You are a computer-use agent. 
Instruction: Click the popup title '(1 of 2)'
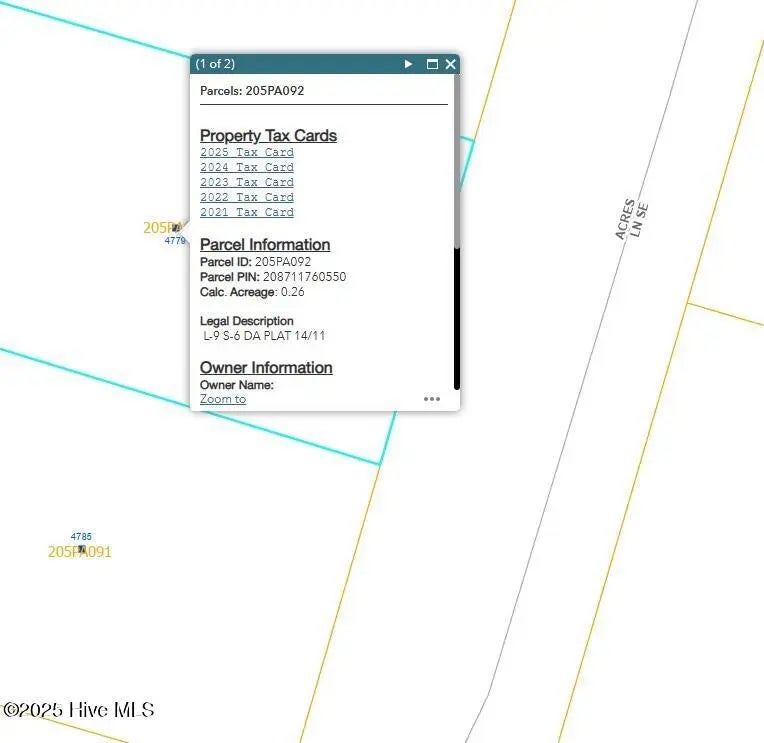[215, 64]
